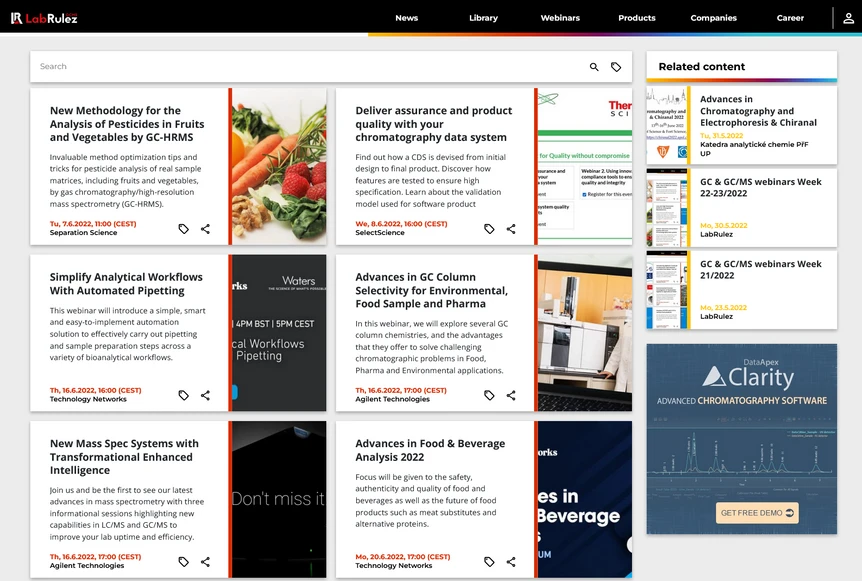862x581 pixels.
Task: Open related 'GC & GC/MS webinars Week 22-23/2022'
Action: click(760, 187)
